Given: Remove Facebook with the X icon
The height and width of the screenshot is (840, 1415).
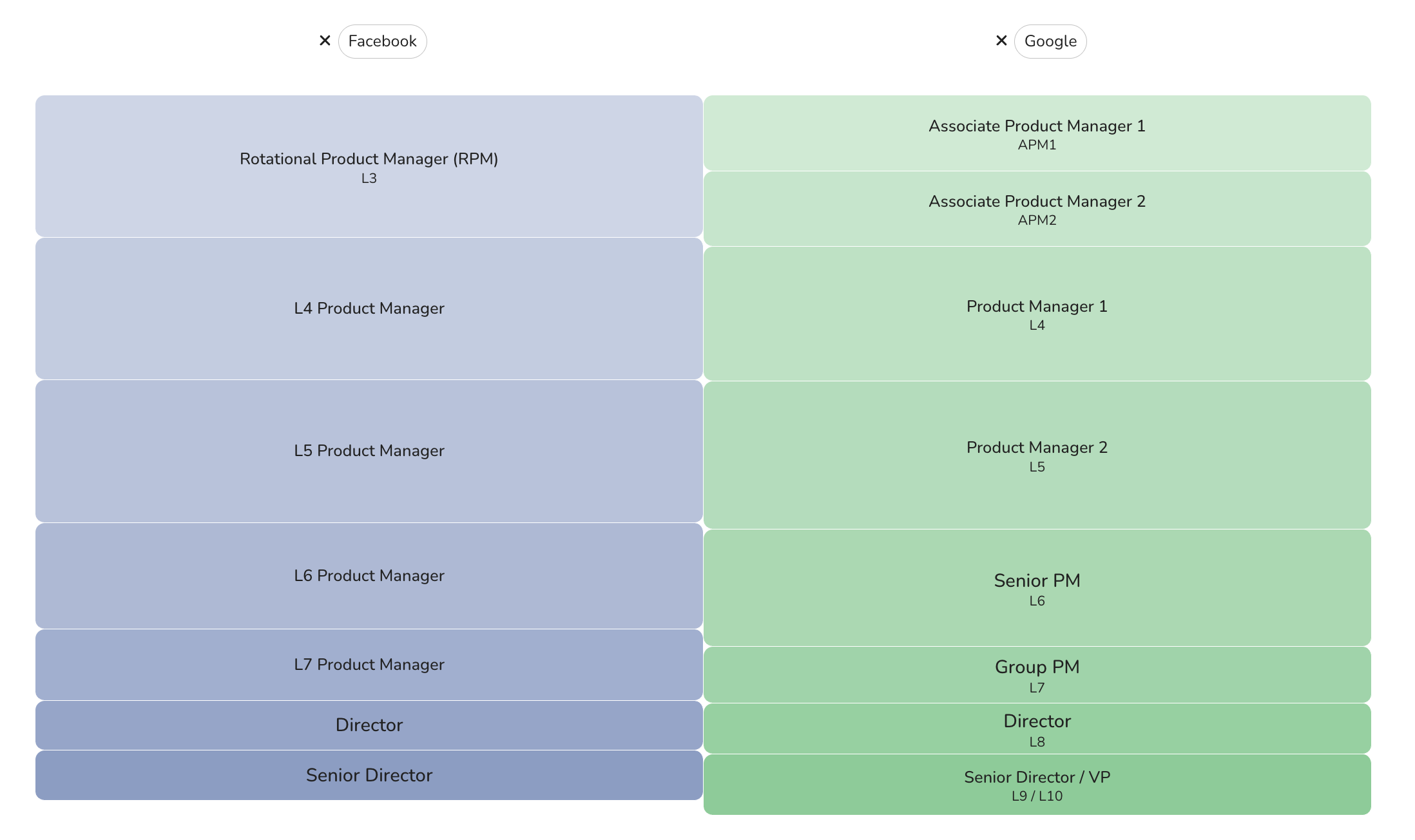Looking at the screenshot, I should (325, 41).
